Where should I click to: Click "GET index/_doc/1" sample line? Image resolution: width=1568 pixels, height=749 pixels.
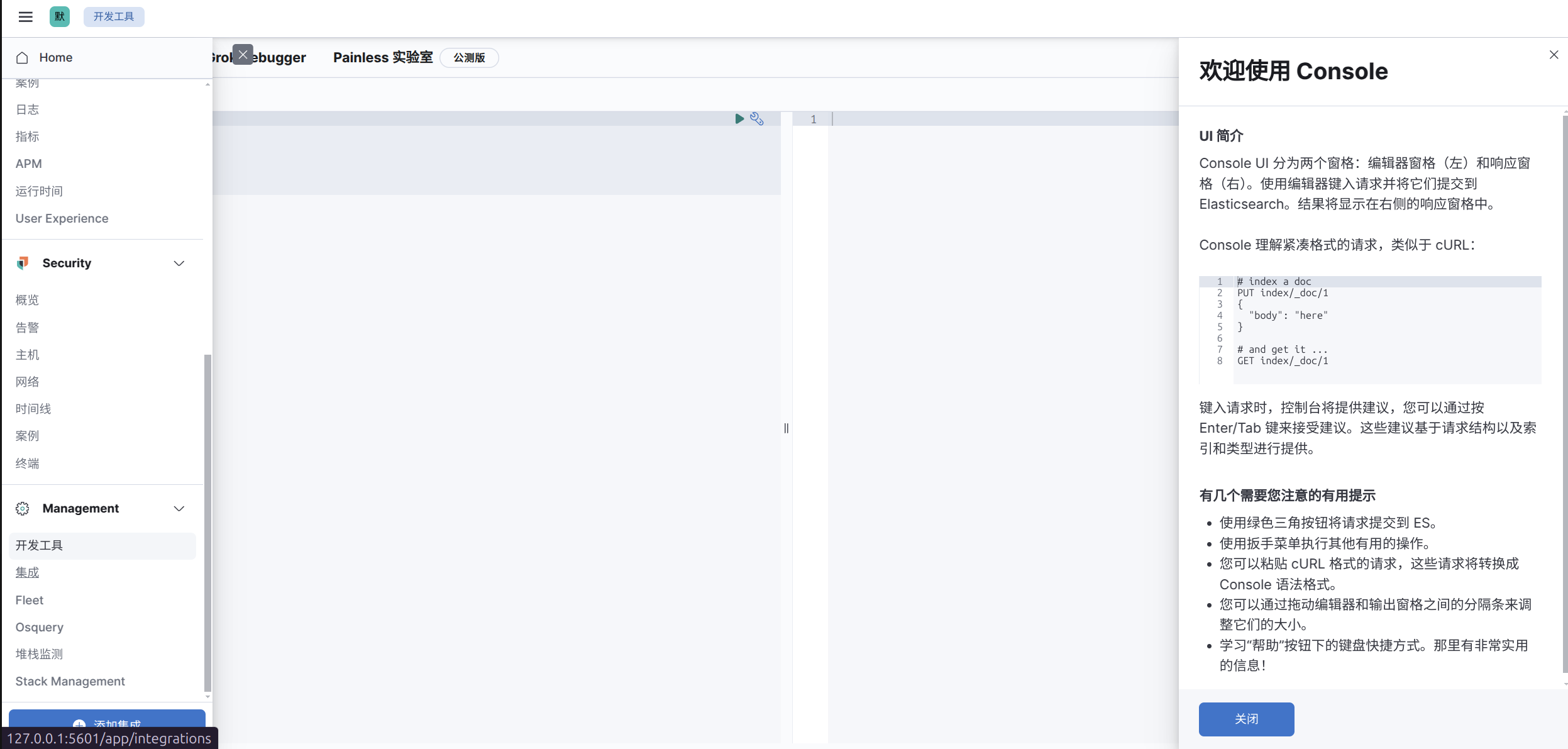pos(1283,361)
